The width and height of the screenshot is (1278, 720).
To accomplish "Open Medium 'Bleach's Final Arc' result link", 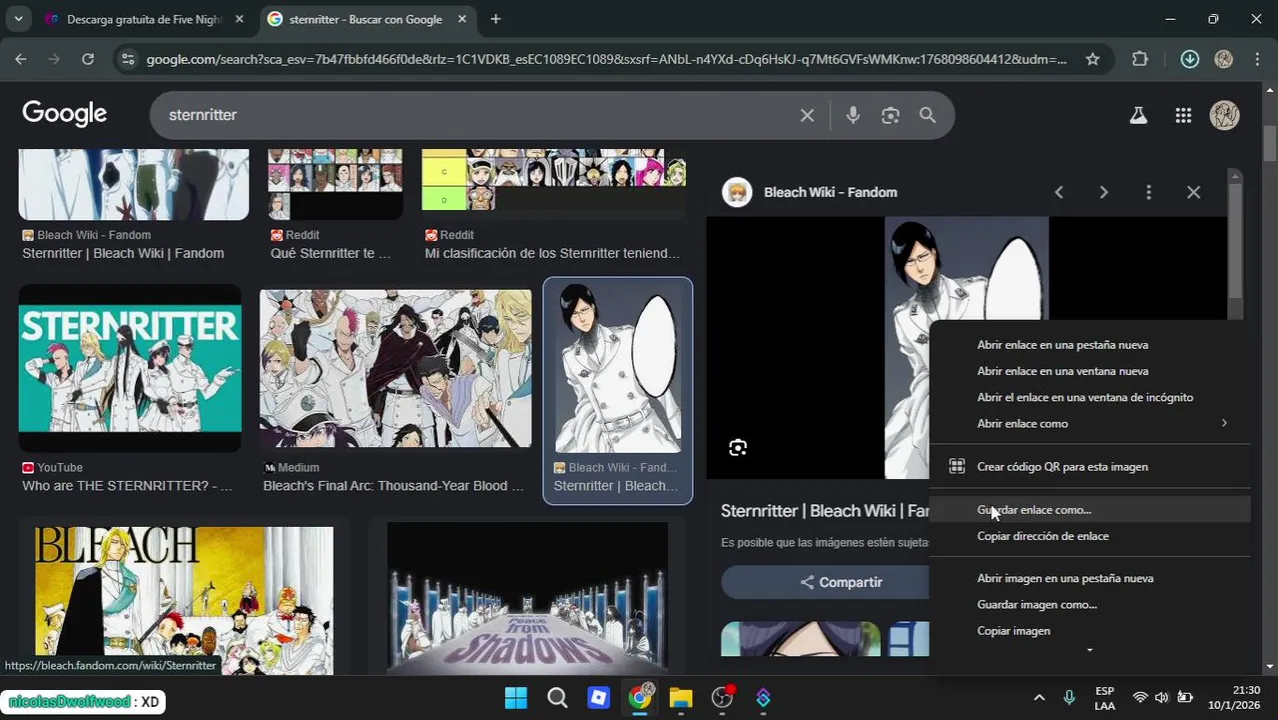I will (x=393, y=486).
